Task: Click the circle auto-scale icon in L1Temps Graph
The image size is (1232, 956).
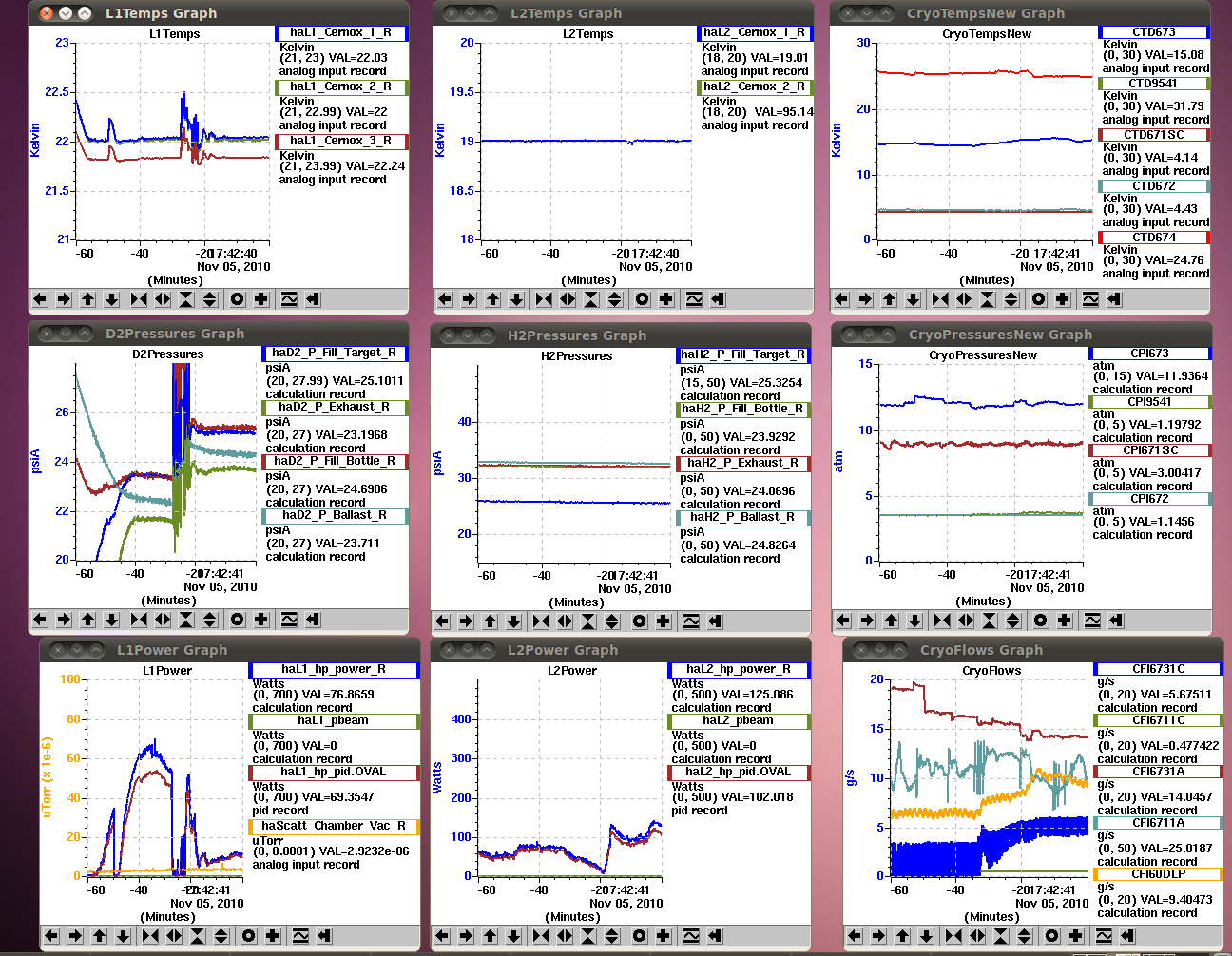Action: click(x=237, y=299)
